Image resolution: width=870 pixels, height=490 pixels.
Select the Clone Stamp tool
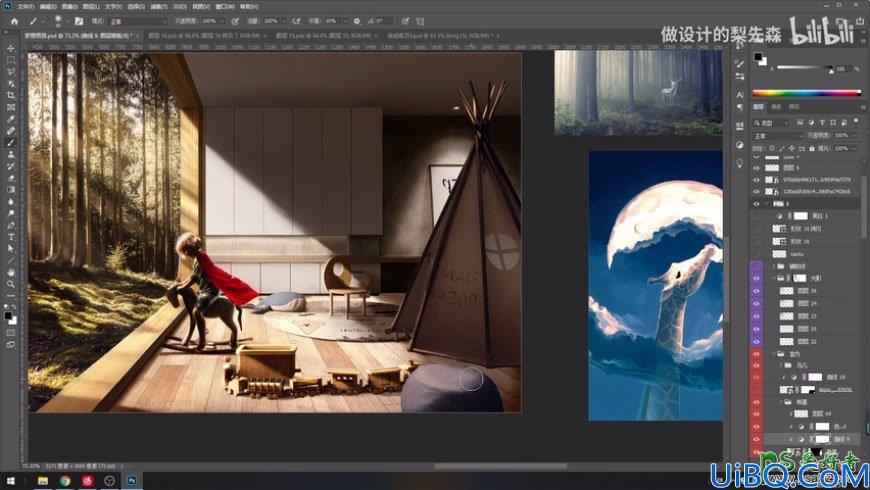coord(11,154)
